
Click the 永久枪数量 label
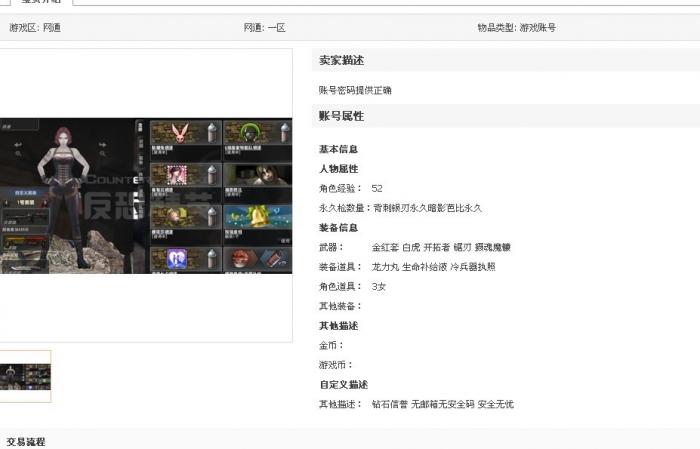point(345,208)
